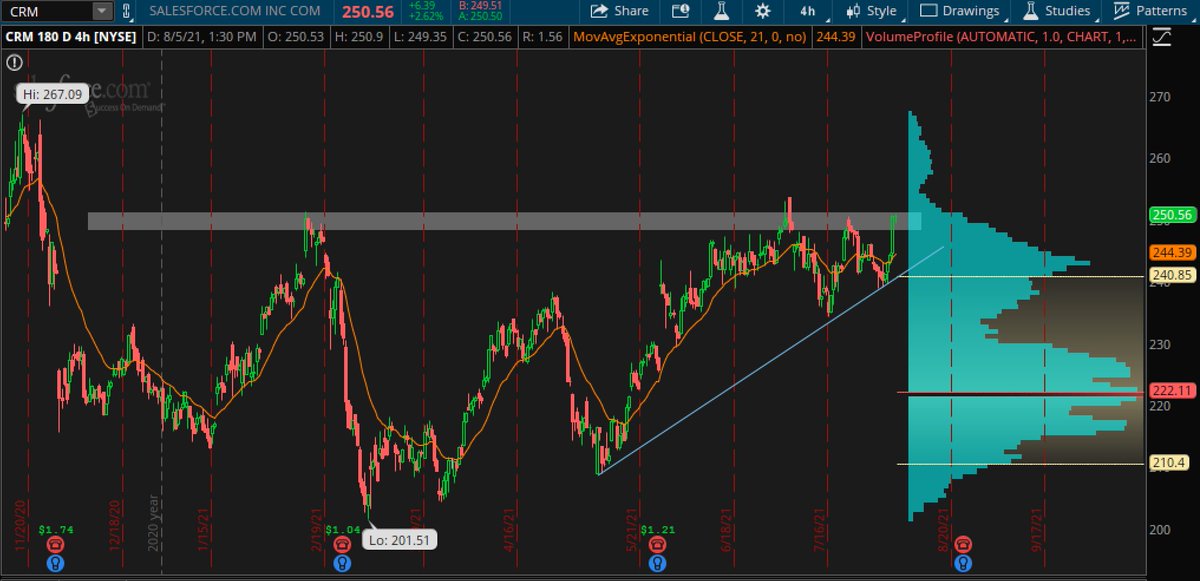Click the red earnings phone icon under $1.74
Screen dimensions: 1200x581
(55, 544)
